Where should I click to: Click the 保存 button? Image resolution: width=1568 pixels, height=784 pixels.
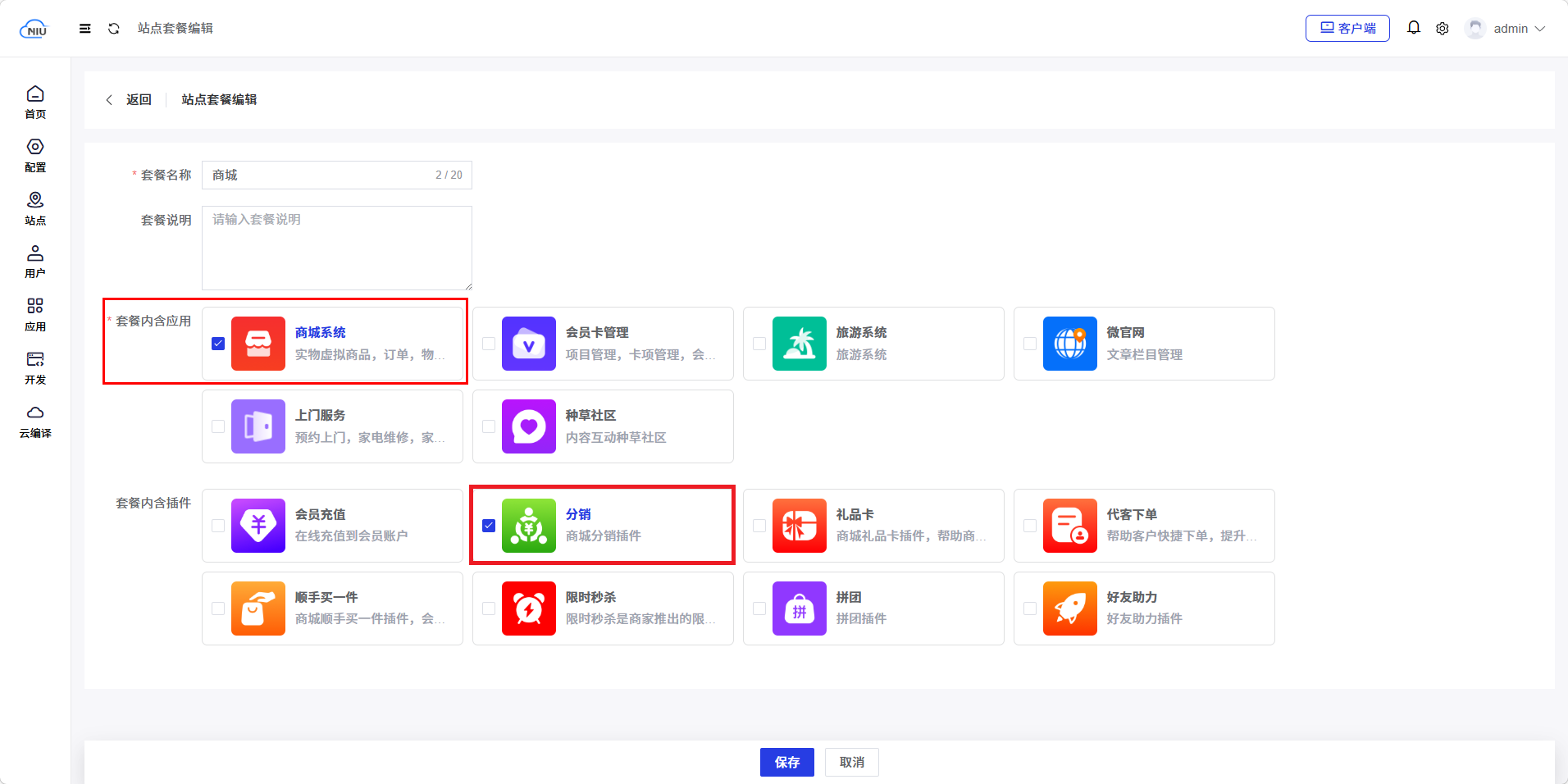[x=786, y=762]
